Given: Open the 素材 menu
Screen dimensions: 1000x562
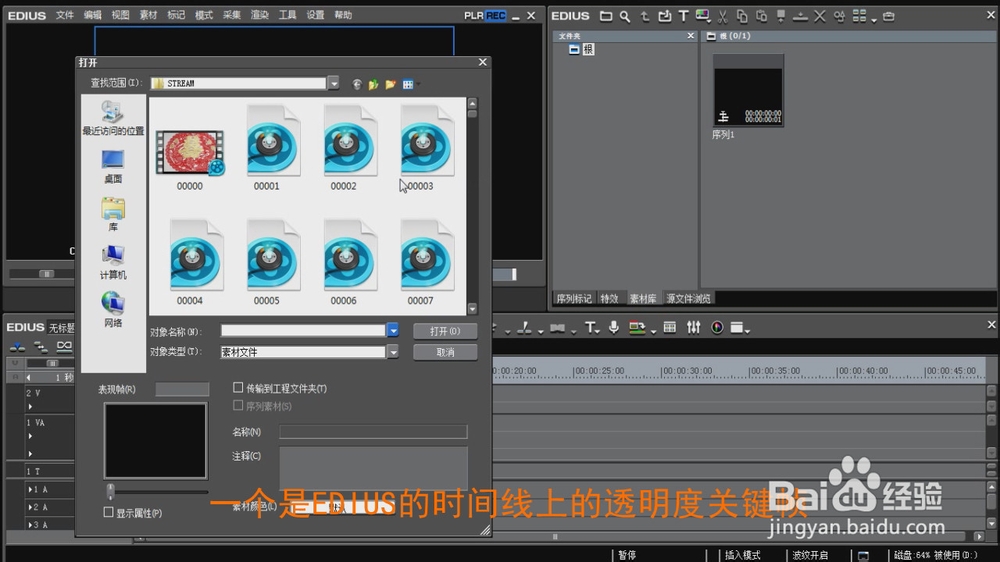Looking at the screenshot, I should coord(148,15).
